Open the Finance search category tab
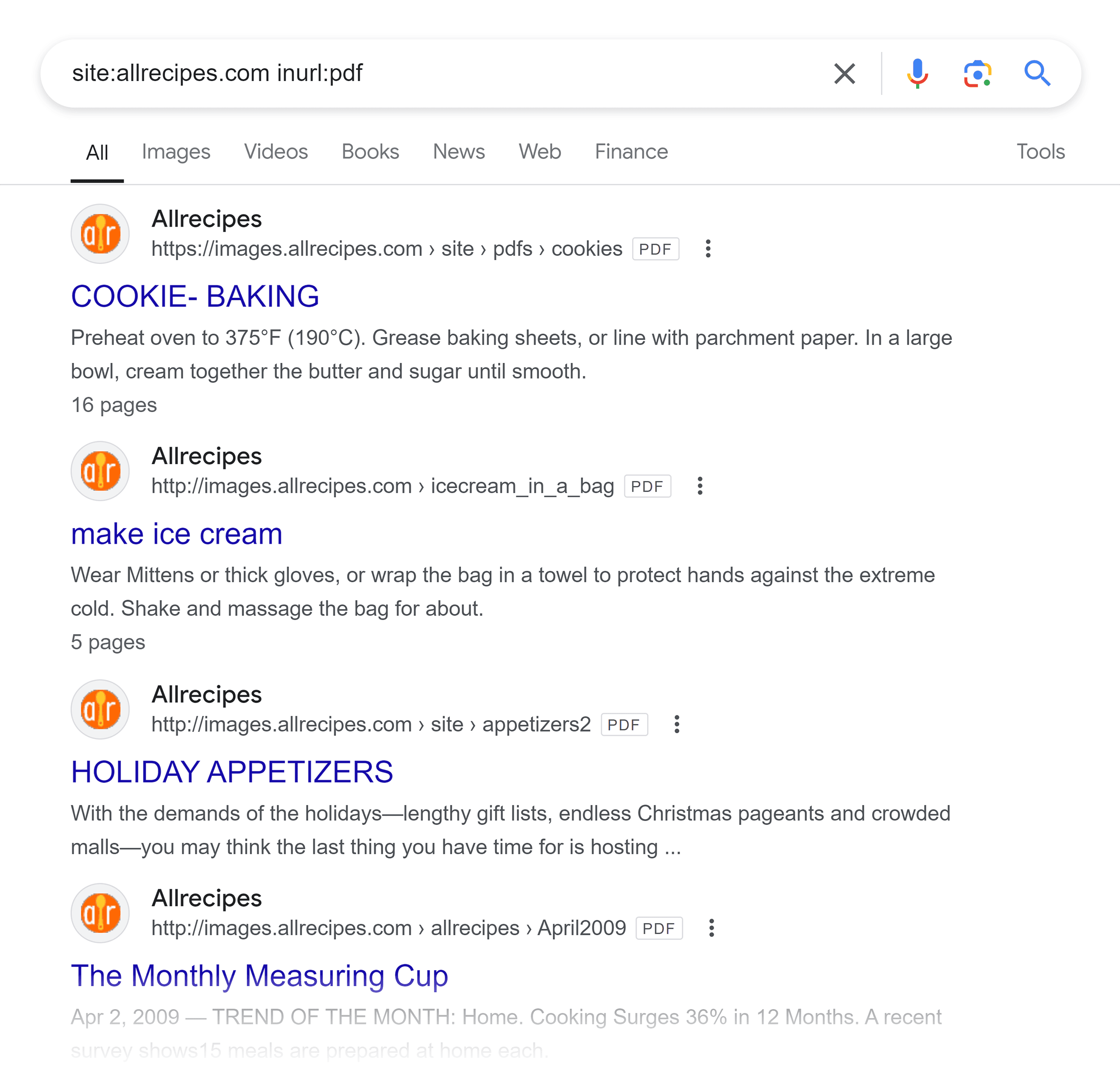Image resolution: width=1120 pixels, height=1074 pixels. click(x=631, y=152)
